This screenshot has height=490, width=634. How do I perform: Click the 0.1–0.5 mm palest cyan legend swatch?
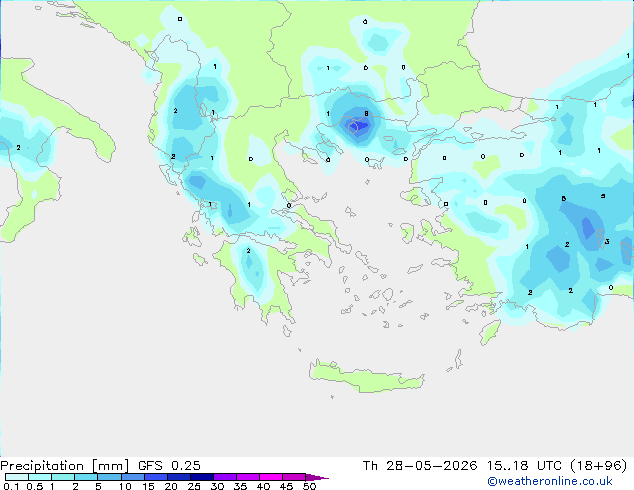tap(17, 477)
